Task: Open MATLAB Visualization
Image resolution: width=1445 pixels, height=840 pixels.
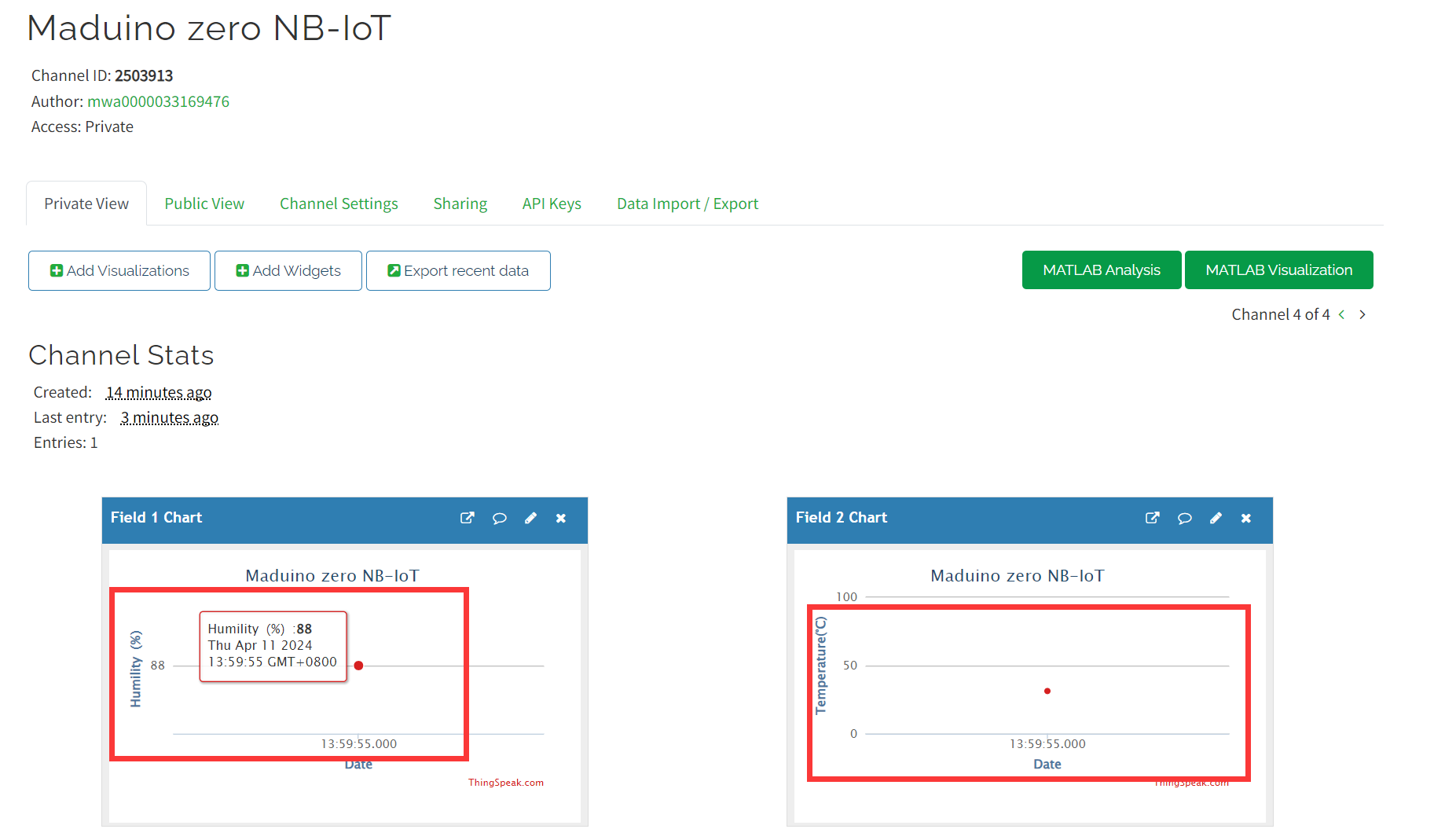Action: 1279,270
